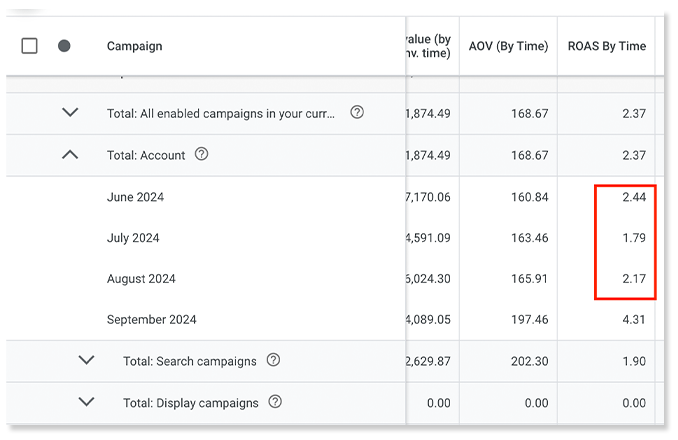Screen dimensions: 678x440
Task: Click the June 2024 AOV value 160.84
Action: coord(527,197)
